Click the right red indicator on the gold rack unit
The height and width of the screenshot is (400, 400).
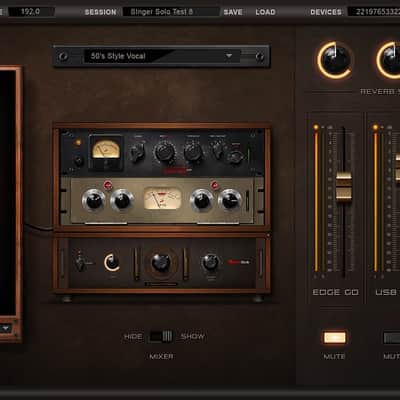coord(215,184)
